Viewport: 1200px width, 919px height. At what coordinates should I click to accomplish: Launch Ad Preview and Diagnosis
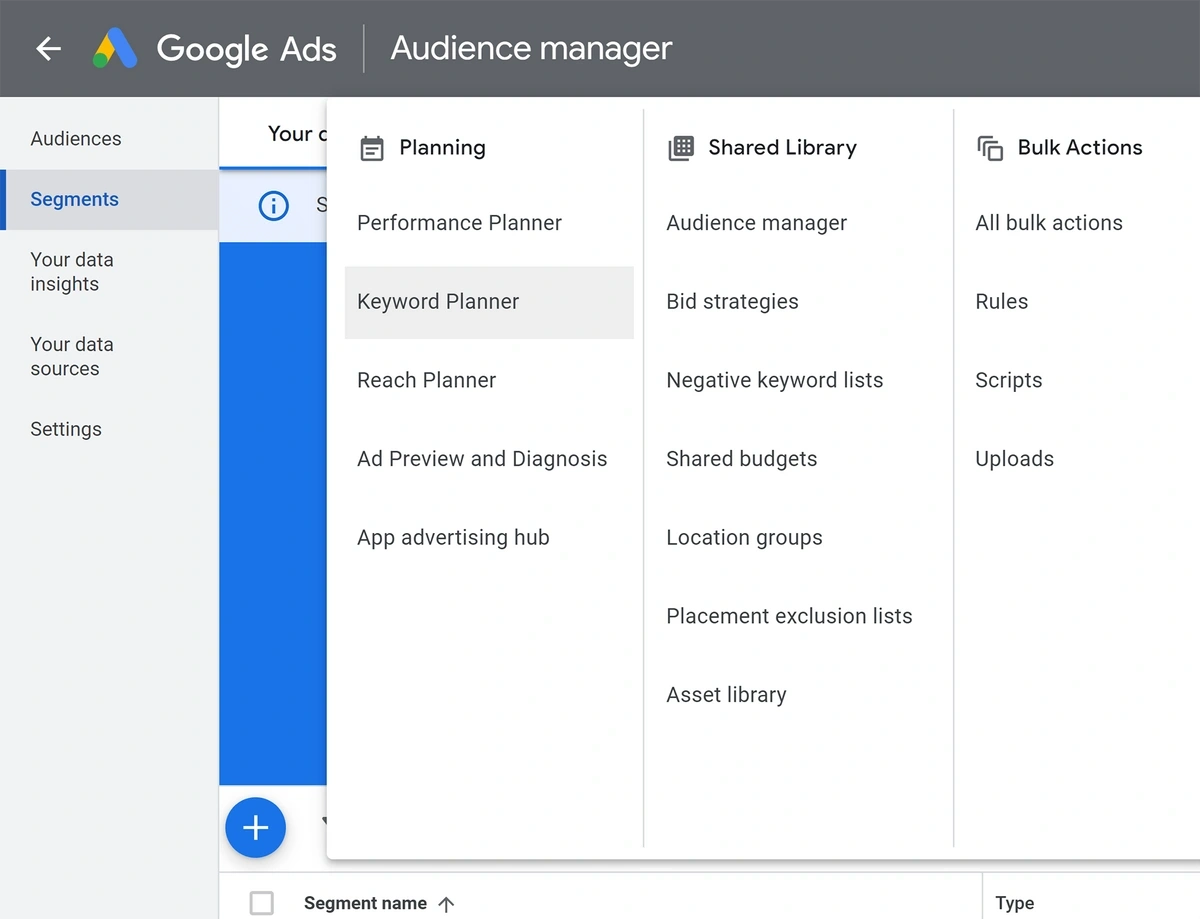pos(482,459)
